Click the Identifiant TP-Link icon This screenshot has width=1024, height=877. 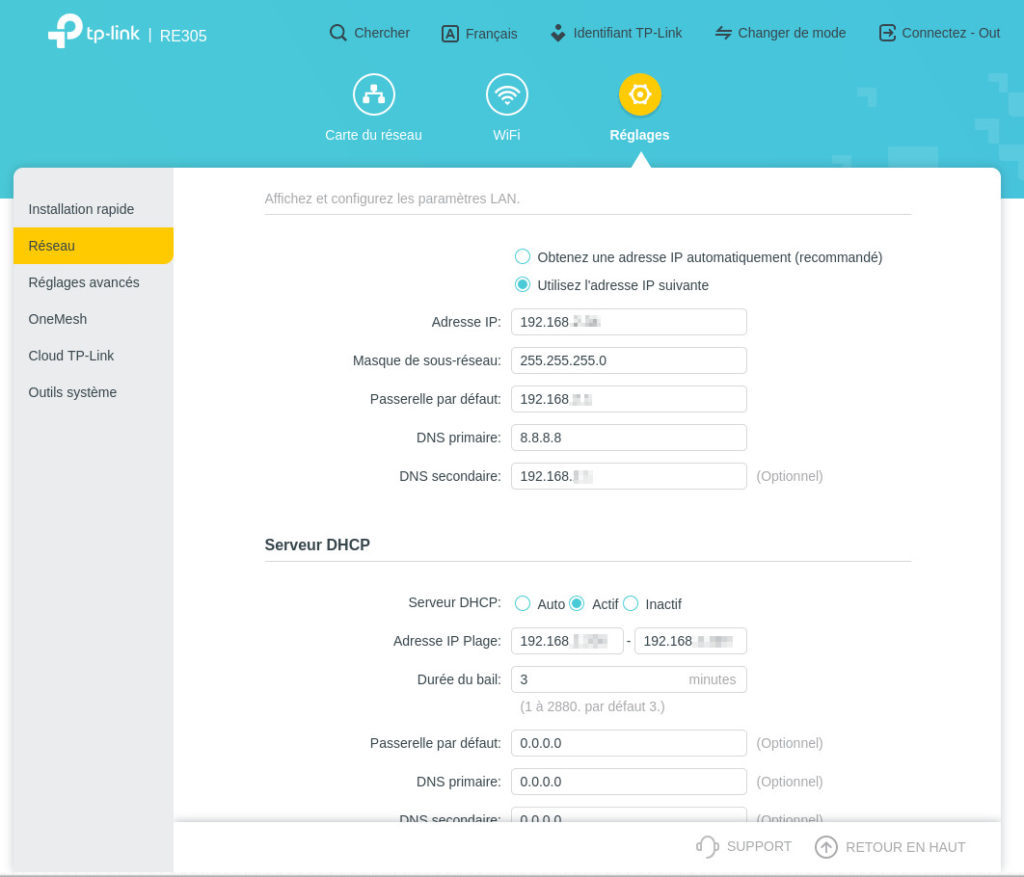558,33
